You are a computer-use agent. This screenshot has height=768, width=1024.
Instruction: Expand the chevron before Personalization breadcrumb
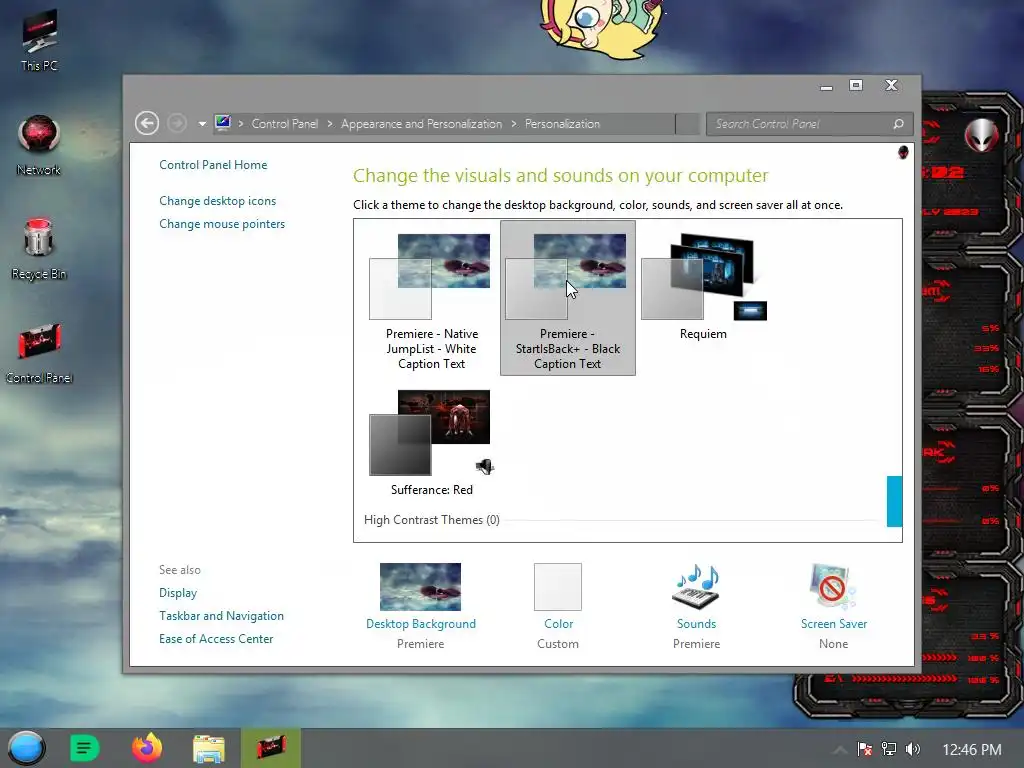tap(514, 124)
